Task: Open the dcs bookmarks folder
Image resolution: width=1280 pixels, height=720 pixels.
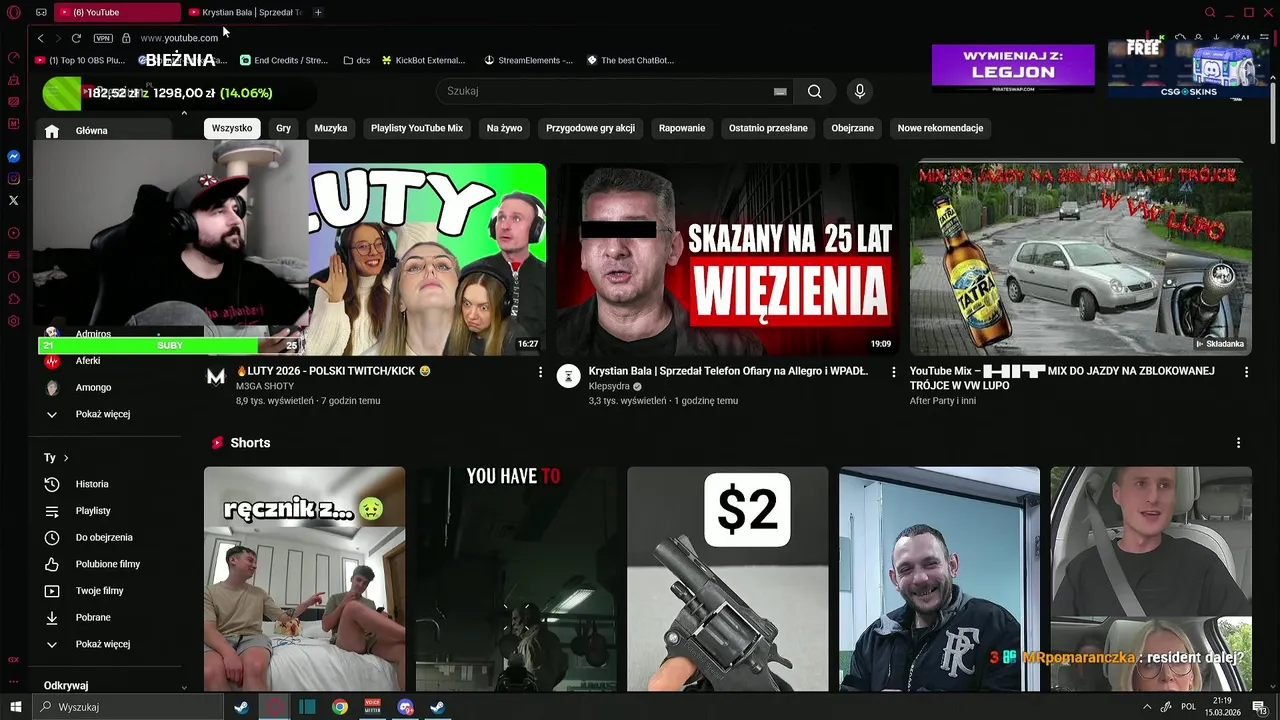Action: (x=356, y=60)
